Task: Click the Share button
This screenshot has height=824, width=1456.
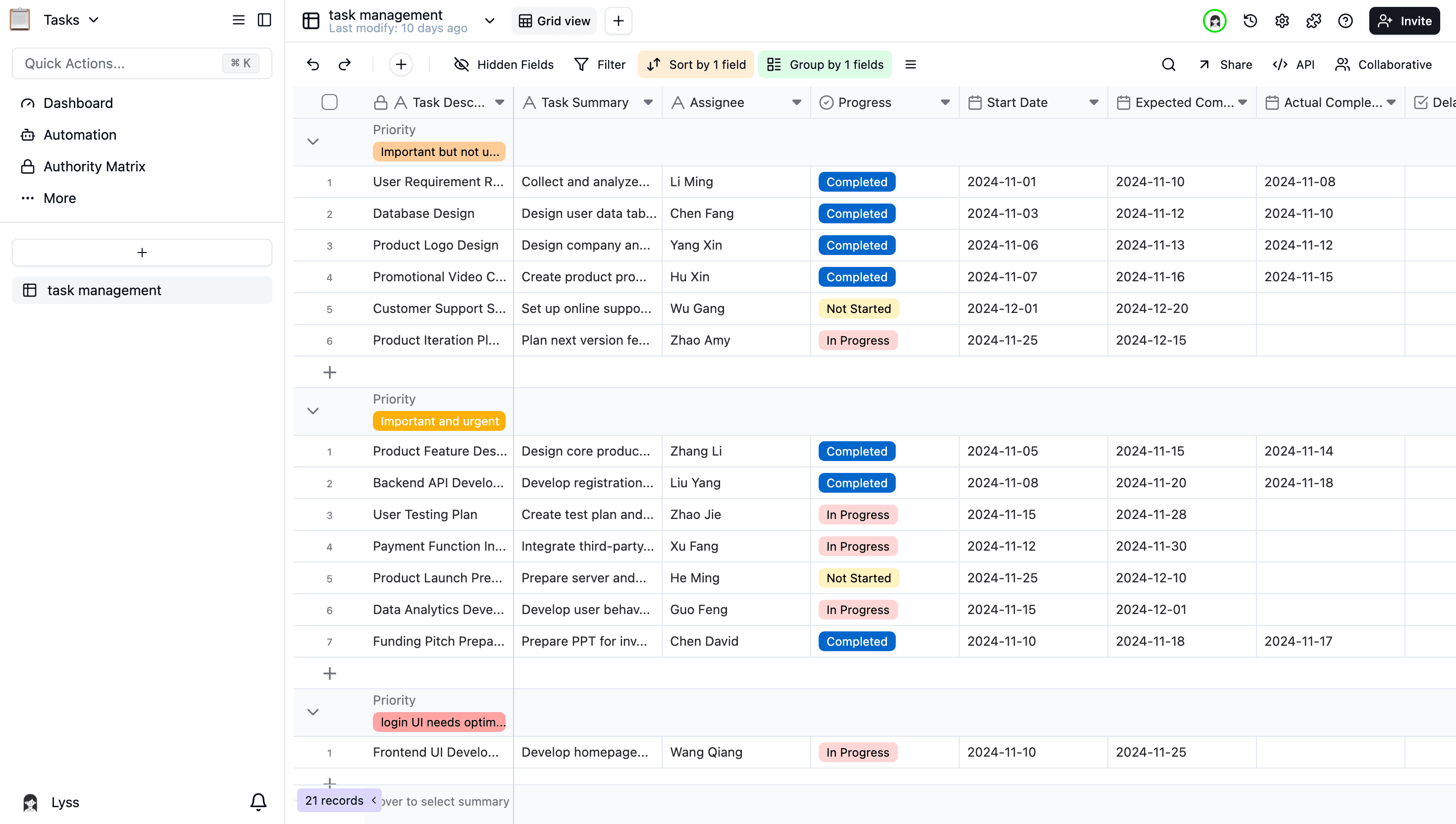Action: [x=1225, y=64]
